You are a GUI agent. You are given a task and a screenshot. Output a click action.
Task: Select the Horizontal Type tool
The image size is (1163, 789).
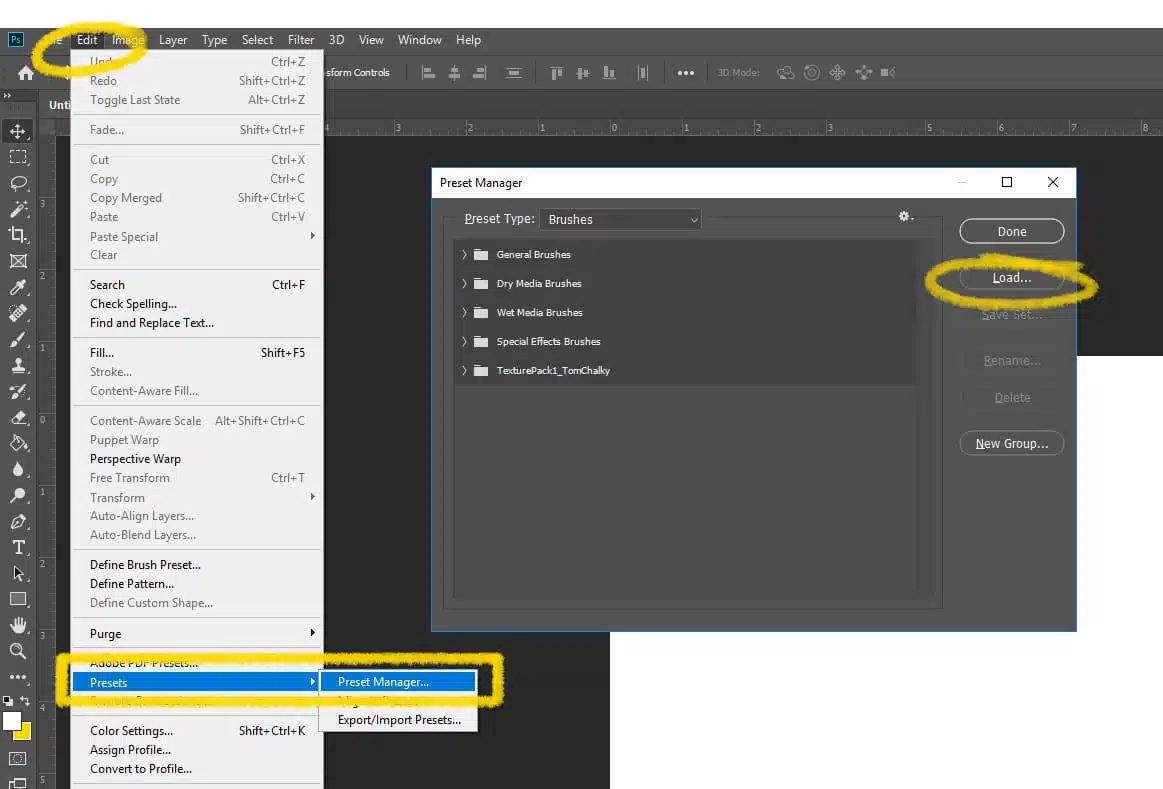(18, 547)
